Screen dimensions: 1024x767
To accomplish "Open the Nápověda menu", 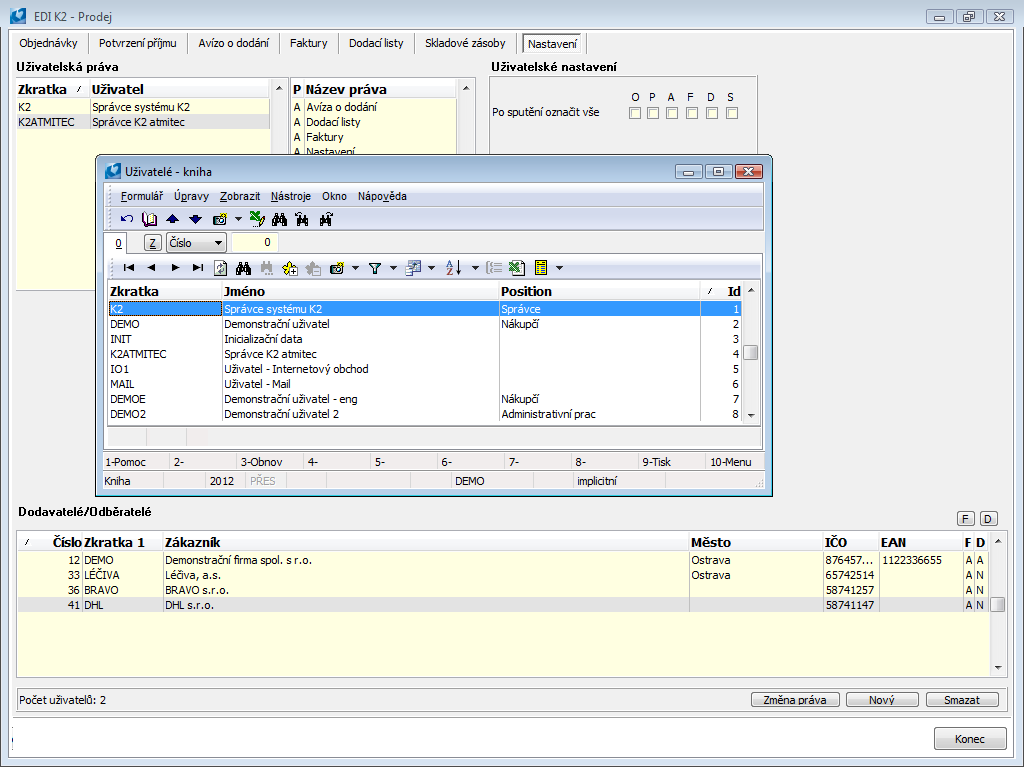I will [x=382, y=196].
